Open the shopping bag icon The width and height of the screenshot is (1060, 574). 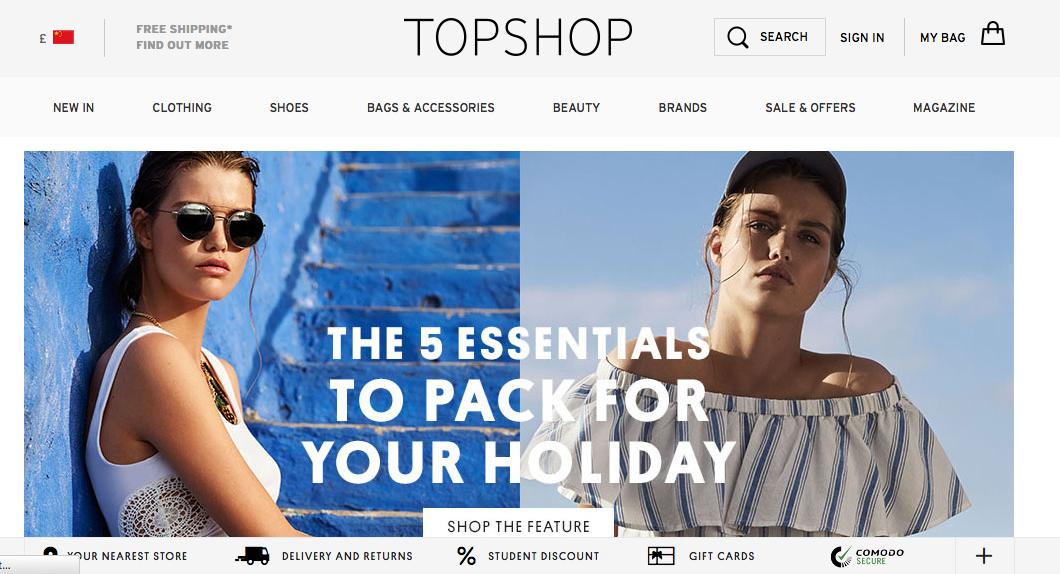pos(992,34)
